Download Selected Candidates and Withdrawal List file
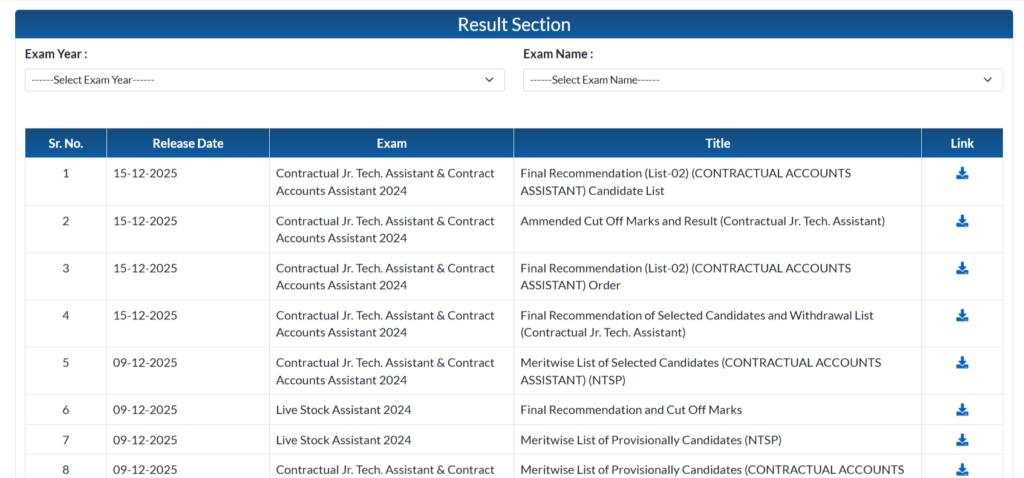 [x=962, y=315]
